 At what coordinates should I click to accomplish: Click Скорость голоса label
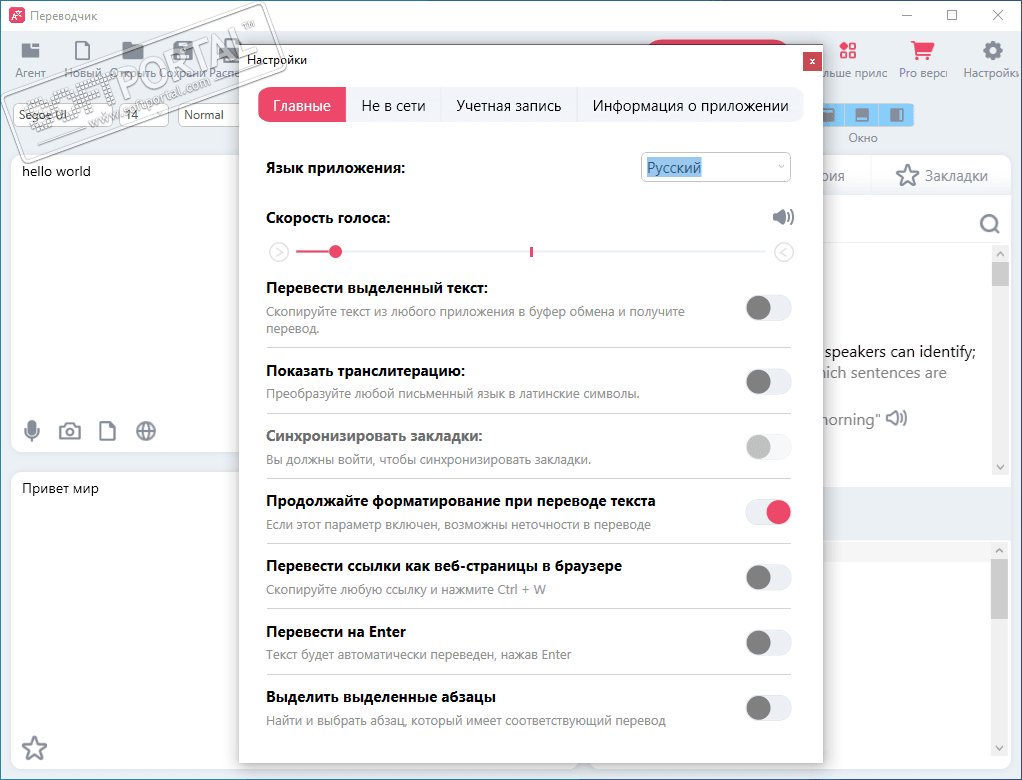click(328, 218)
